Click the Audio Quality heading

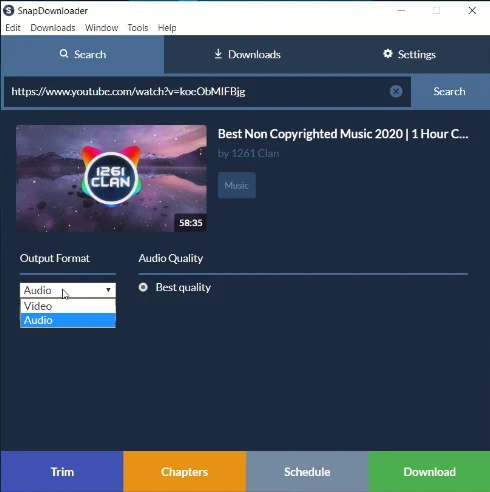pos(171,258)
